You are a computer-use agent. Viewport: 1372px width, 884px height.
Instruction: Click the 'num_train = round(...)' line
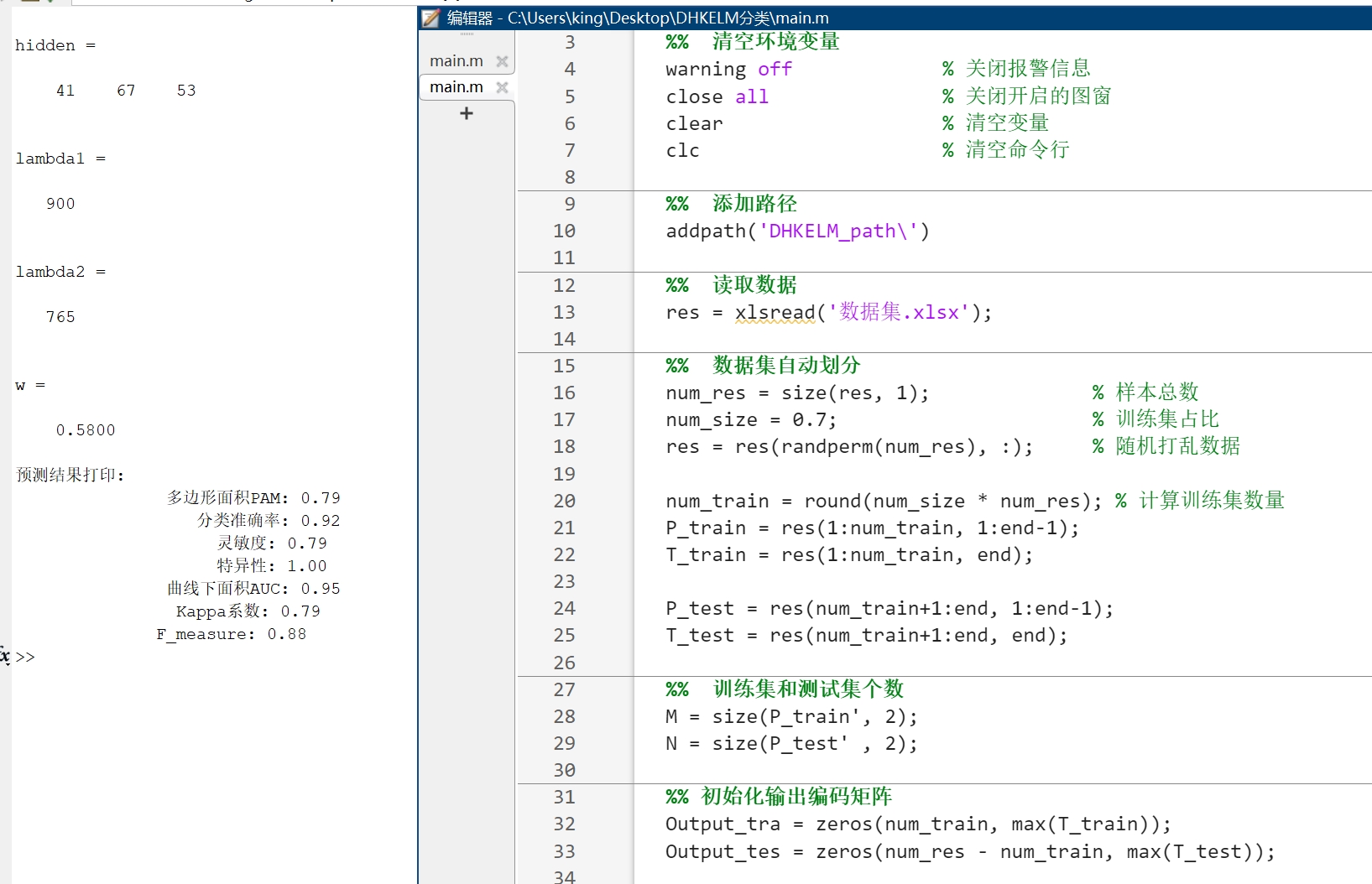[x=884, y=502]
